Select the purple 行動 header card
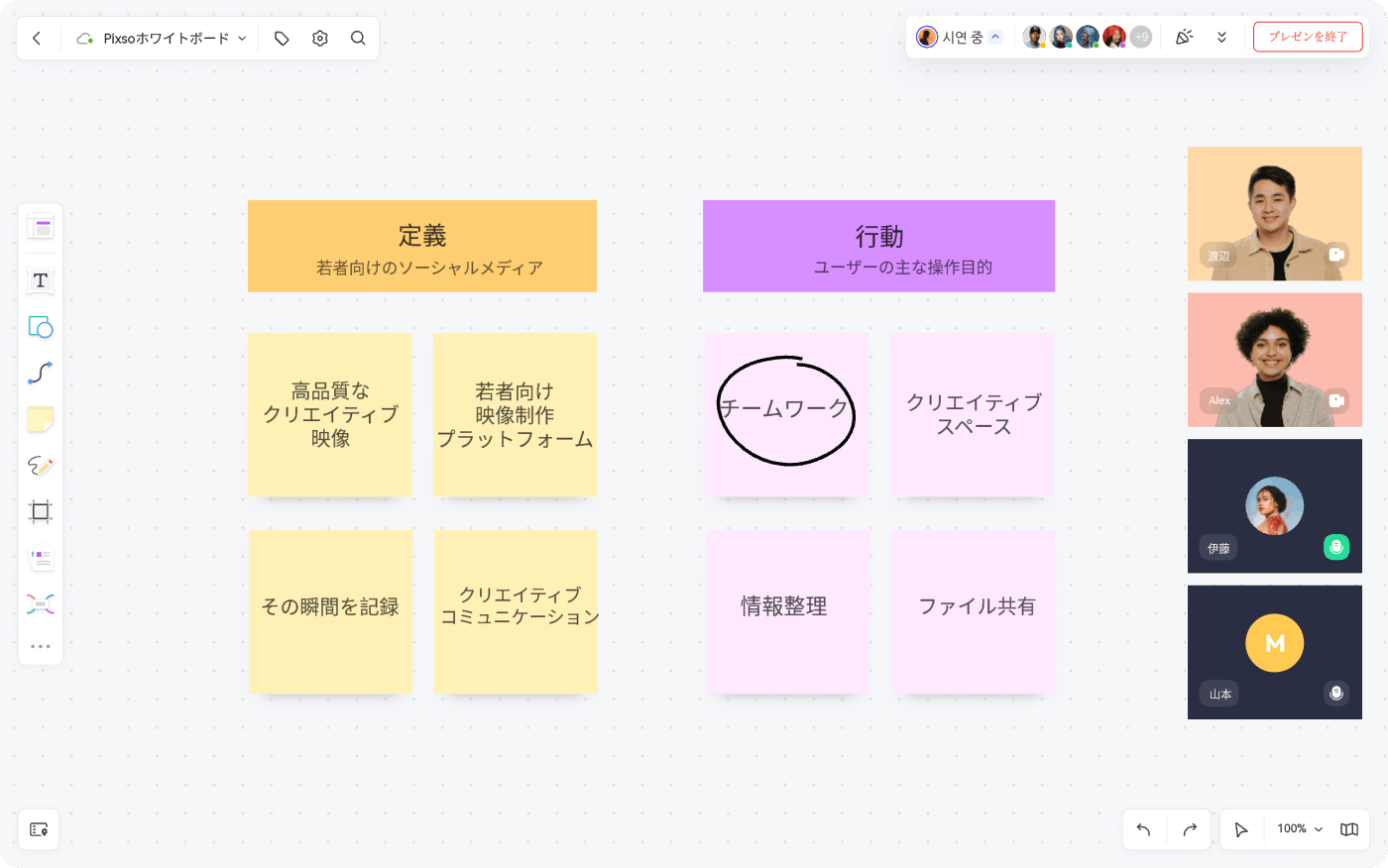The height and width of the screenshot is (868, 1388). [x=879, y=246]
